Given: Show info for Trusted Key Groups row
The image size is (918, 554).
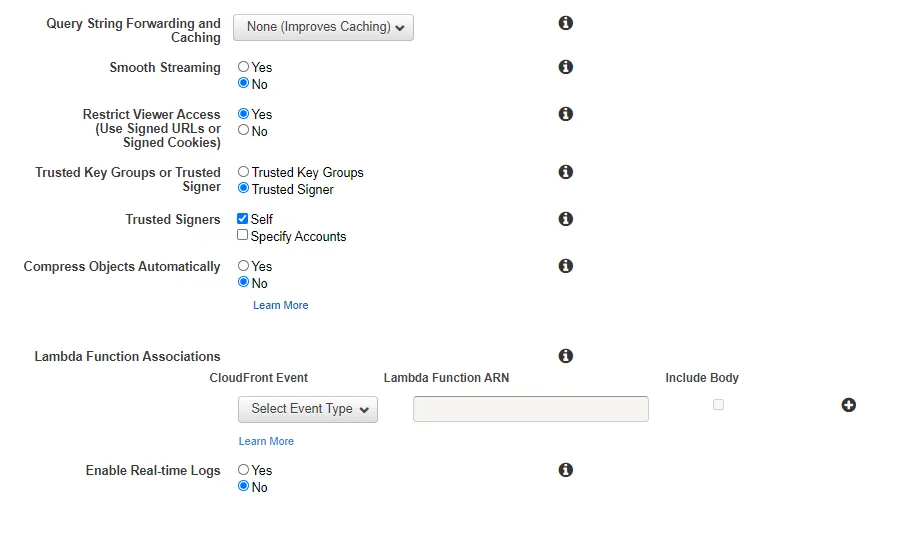Looking at the screenshot, I should pos(565,172).
